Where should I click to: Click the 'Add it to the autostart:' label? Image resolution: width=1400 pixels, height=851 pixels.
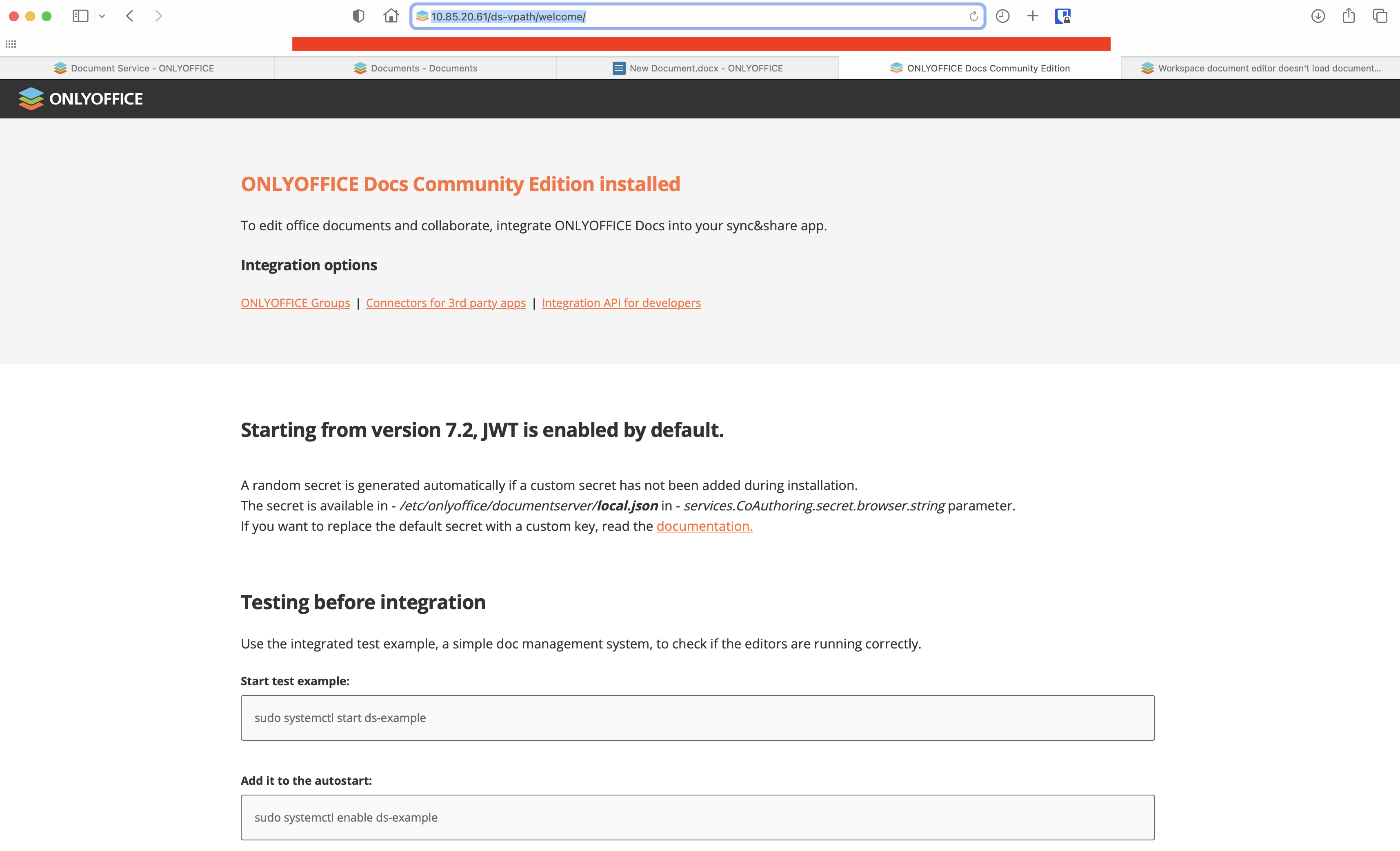306,780
